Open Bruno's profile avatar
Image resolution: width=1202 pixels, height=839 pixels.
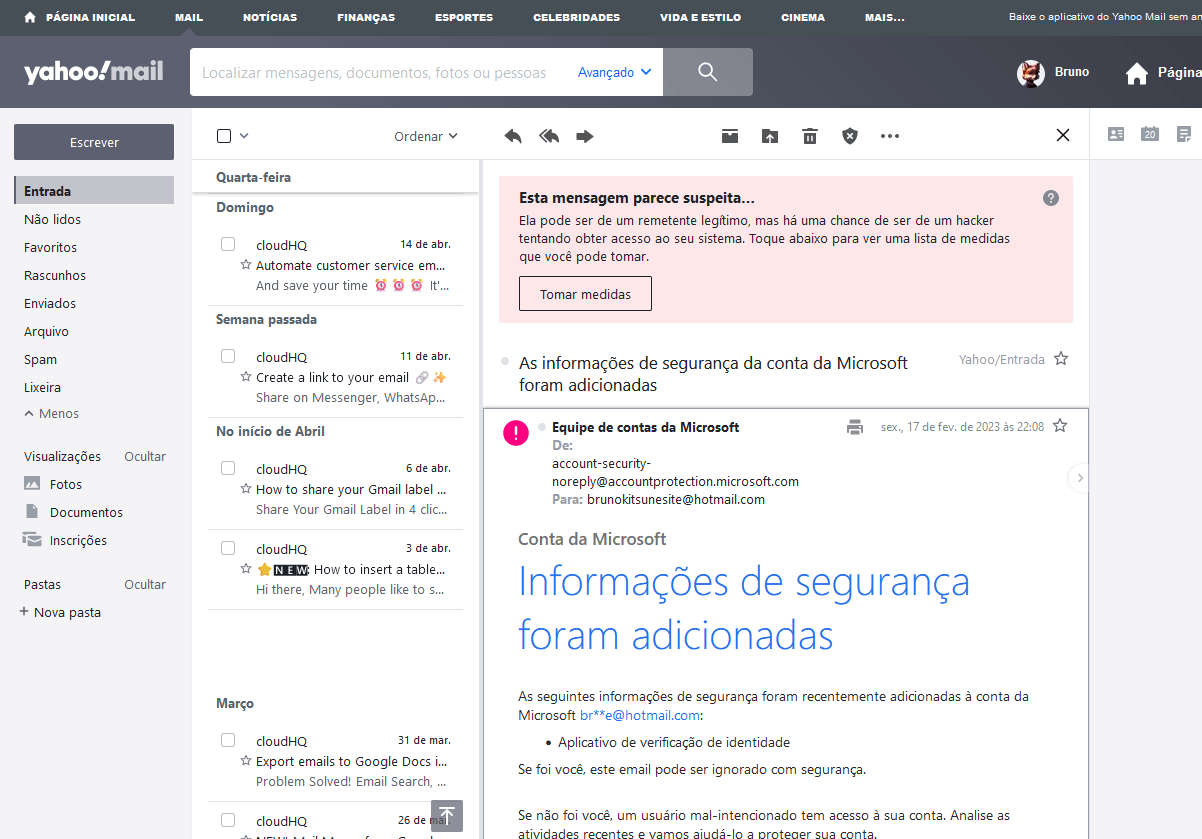[1031, 73]
